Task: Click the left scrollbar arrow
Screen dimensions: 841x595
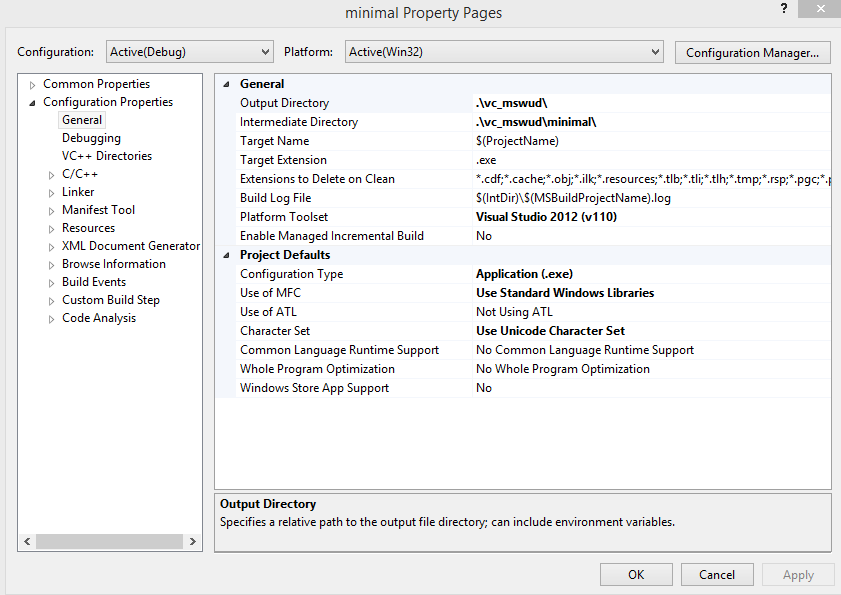Action: point(26,541)
